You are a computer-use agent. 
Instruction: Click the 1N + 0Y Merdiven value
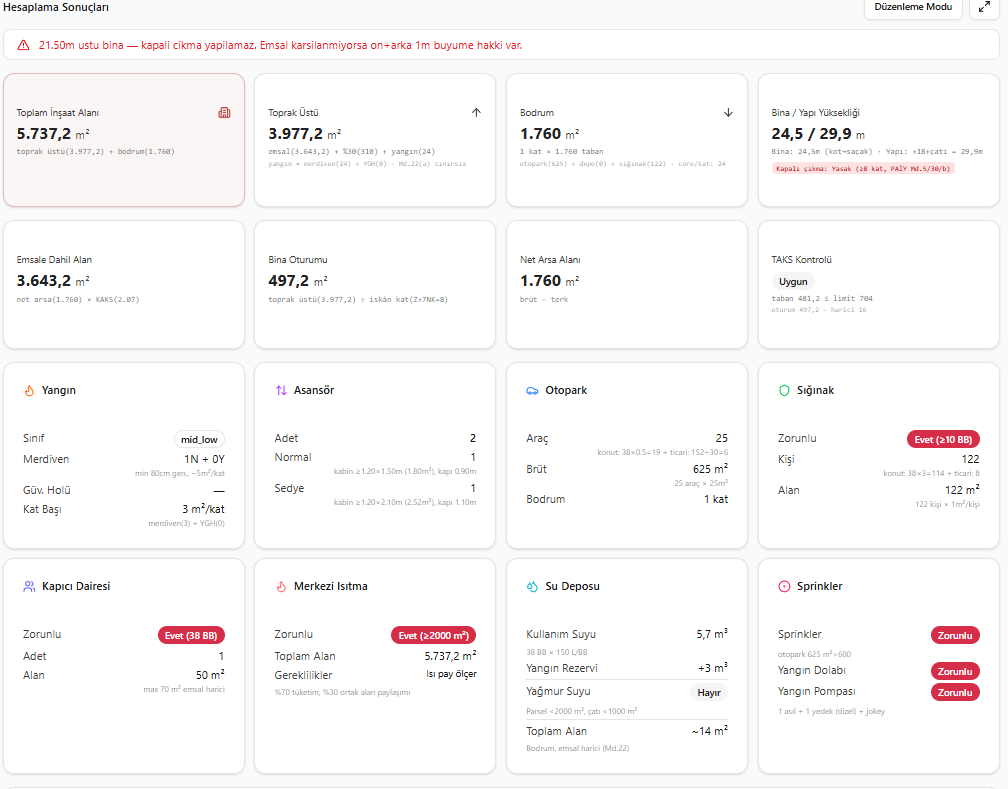click(x=204, y=459)
